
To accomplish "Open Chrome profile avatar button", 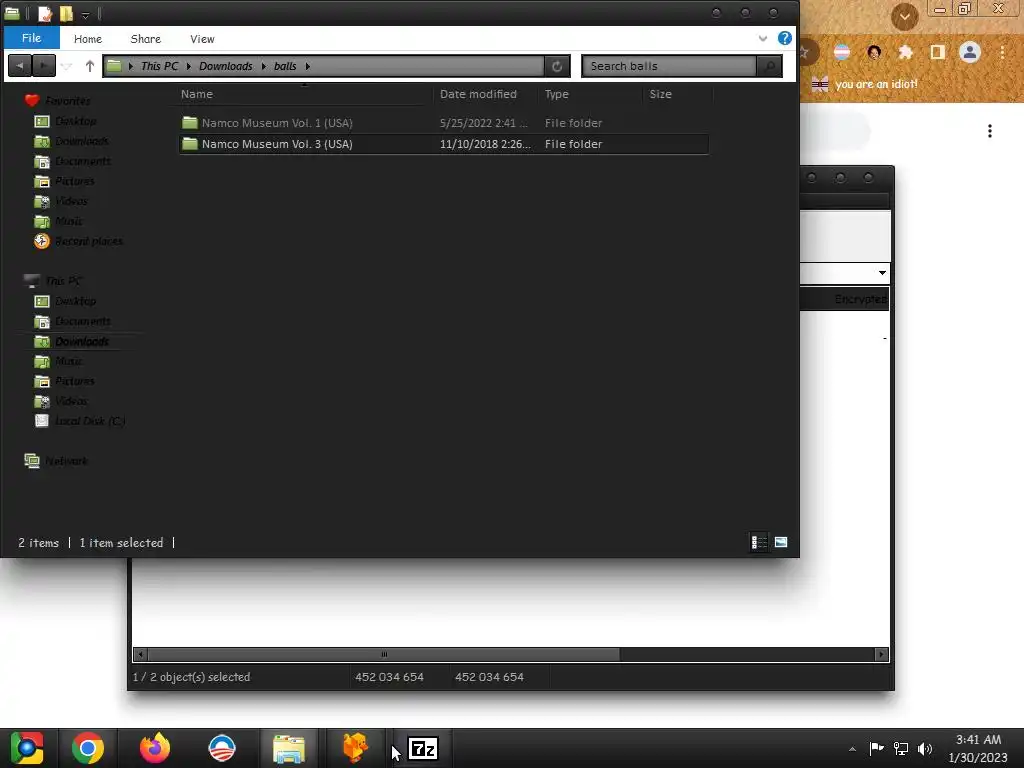I will point(970,52).
